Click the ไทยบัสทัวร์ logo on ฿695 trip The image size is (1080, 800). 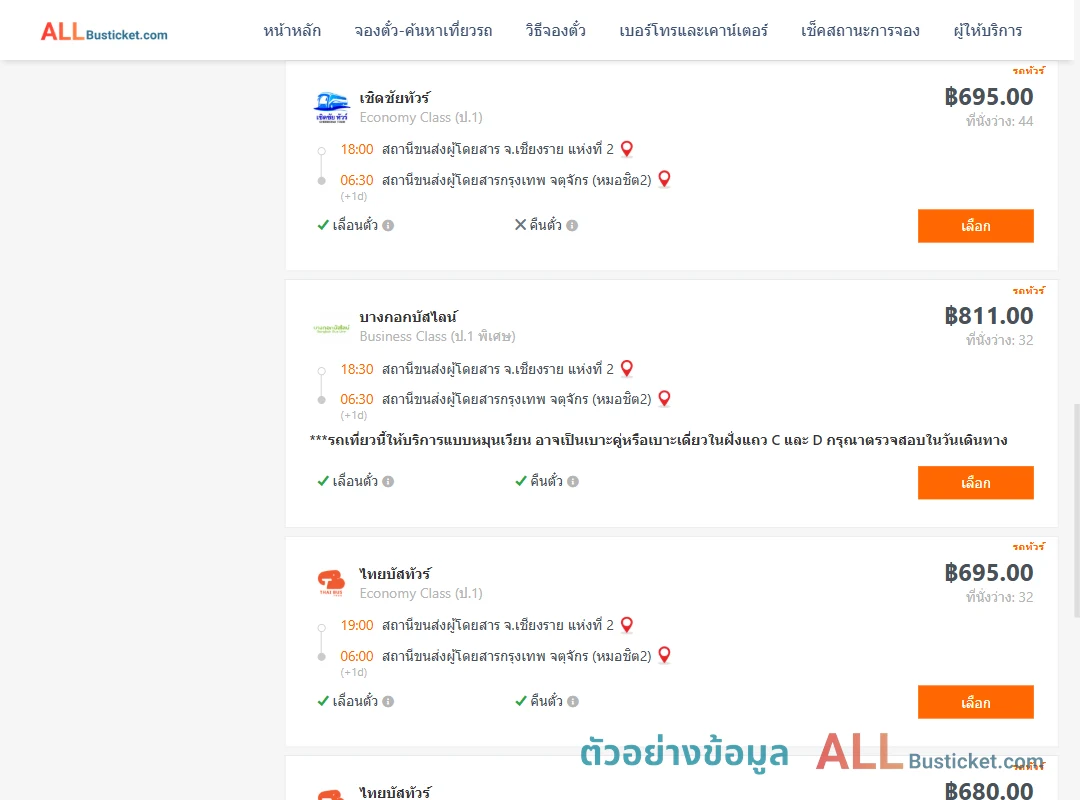331,583
